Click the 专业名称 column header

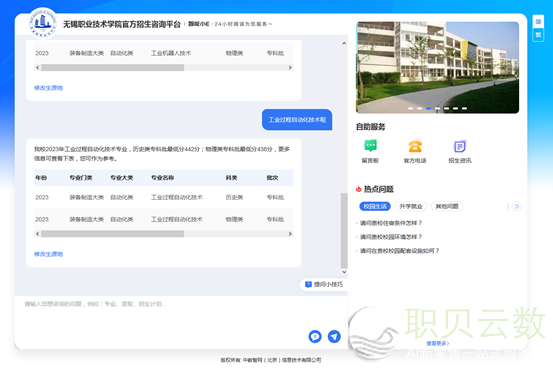tap(163, 178)
